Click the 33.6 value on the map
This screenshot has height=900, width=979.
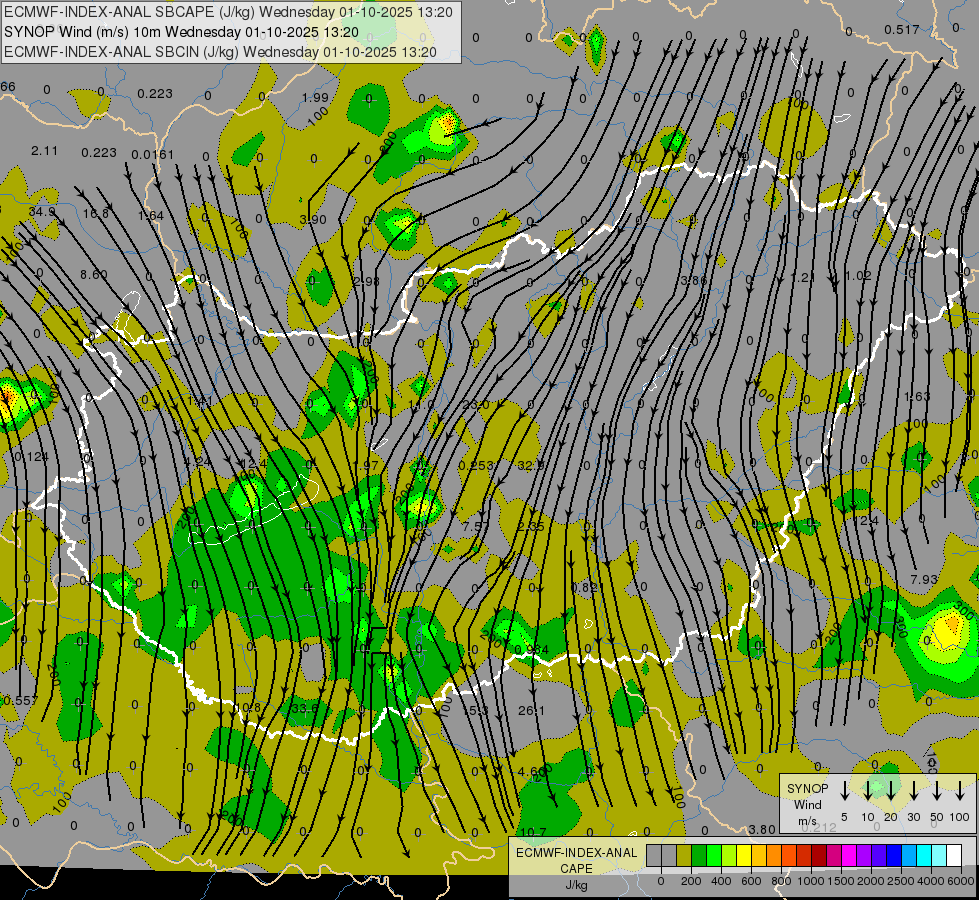coord(304,708)
